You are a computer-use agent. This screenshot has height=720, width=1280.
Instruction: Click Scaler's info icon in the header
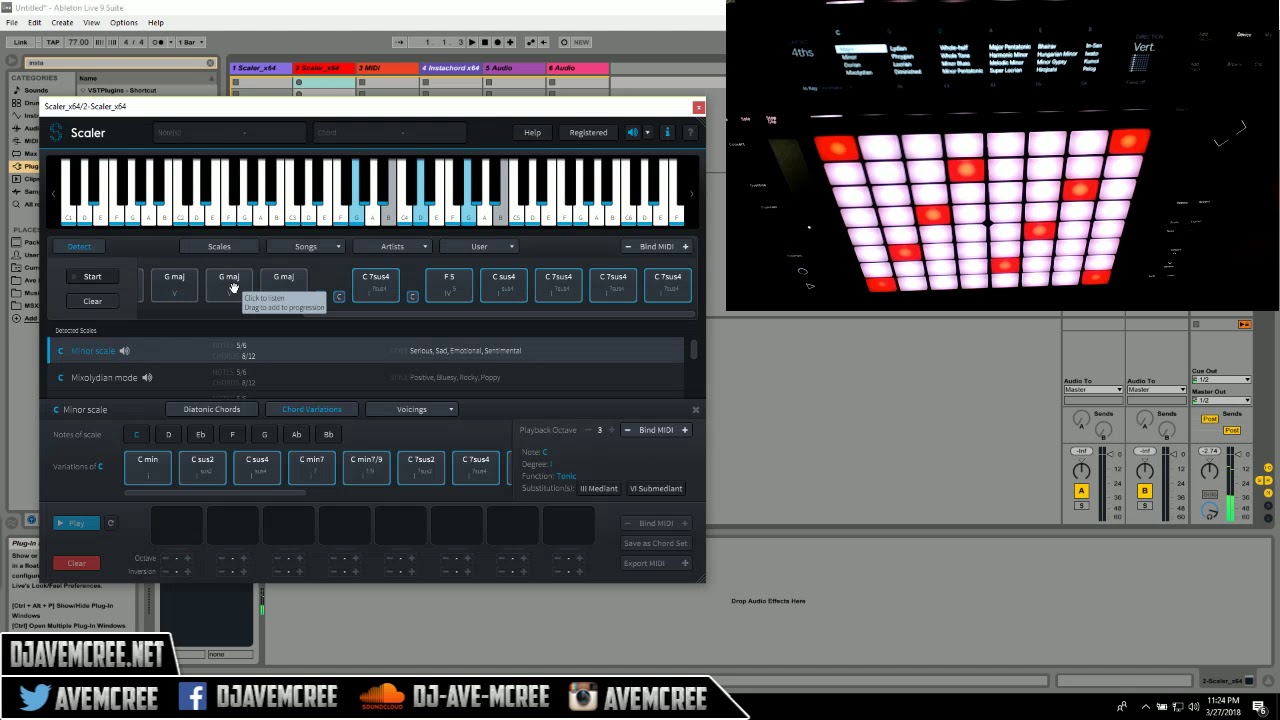667,132
